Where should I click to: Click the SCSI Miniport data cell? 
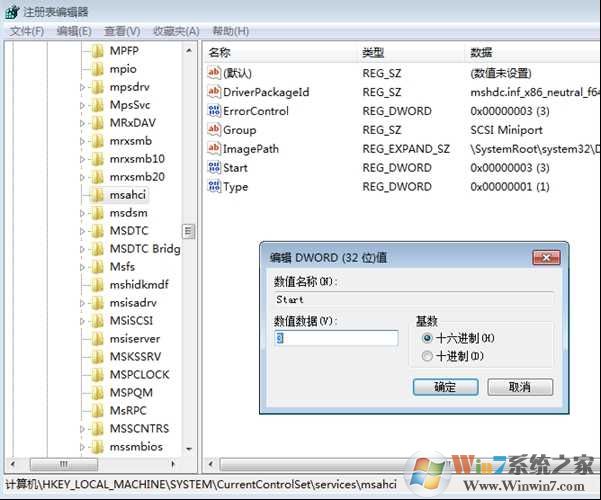(506, 130)
